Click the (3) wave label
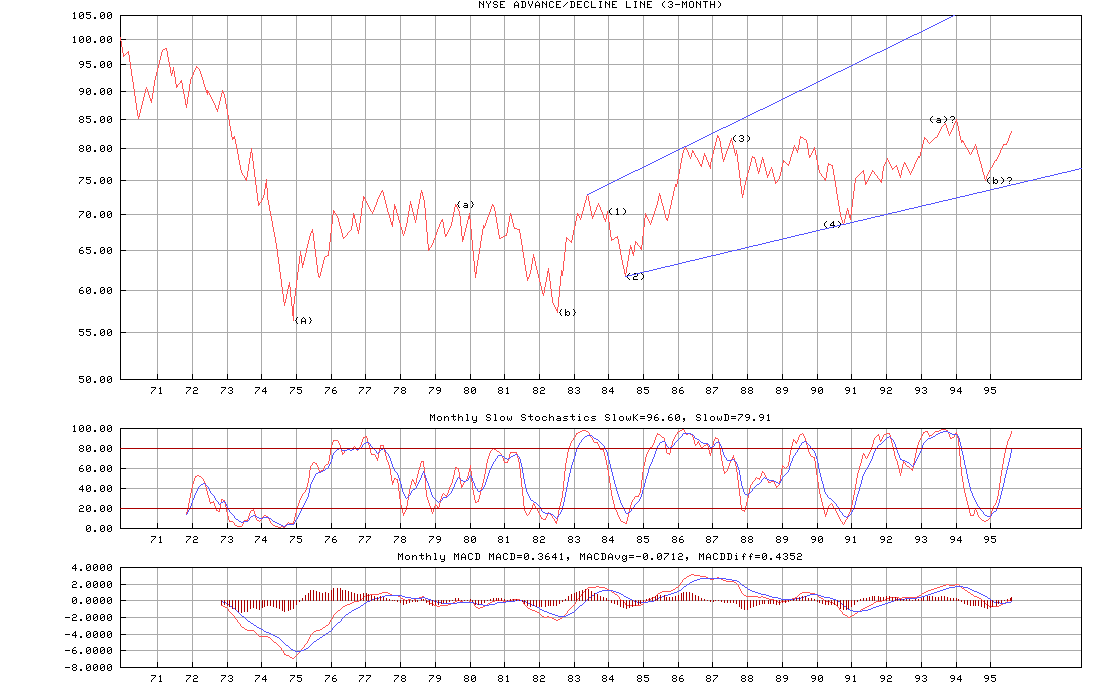 coord(741,139)
